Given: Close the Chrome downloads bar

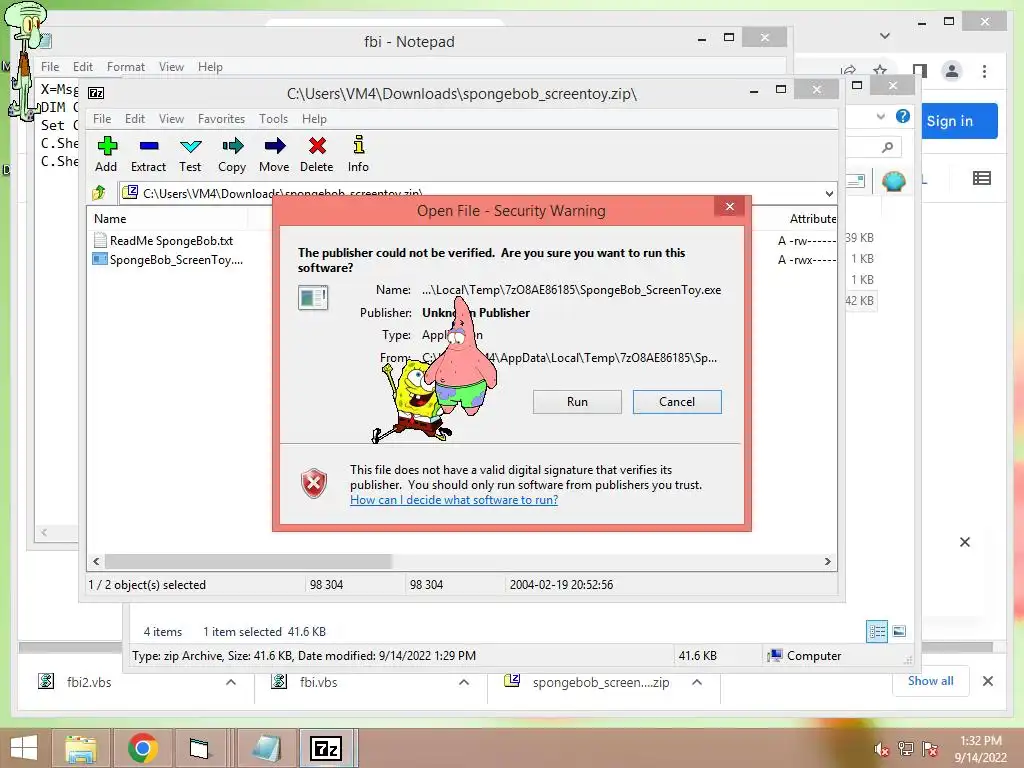Looking at the screenshot, I should click(987, 681).
